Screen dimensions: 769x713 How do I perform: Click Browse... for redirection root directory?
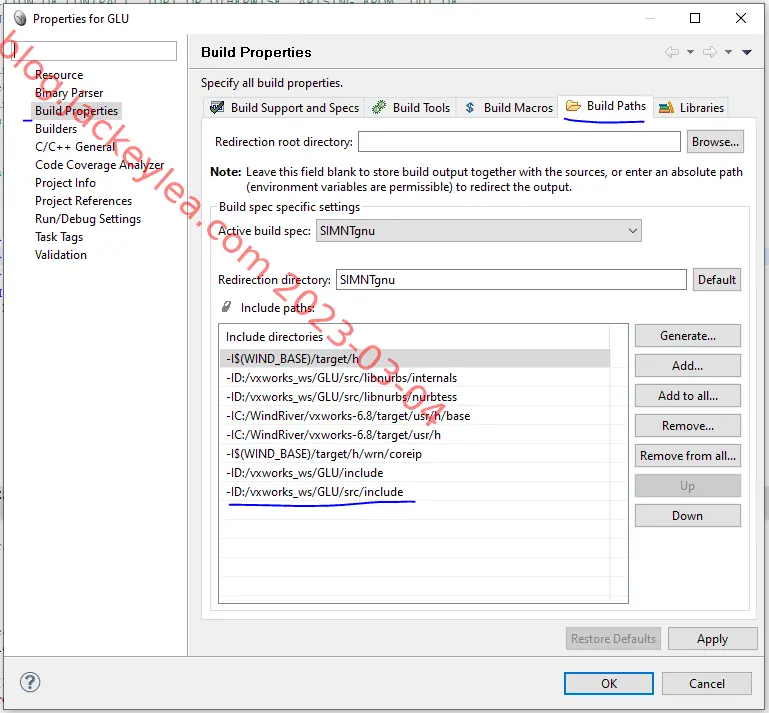[715, 142]
